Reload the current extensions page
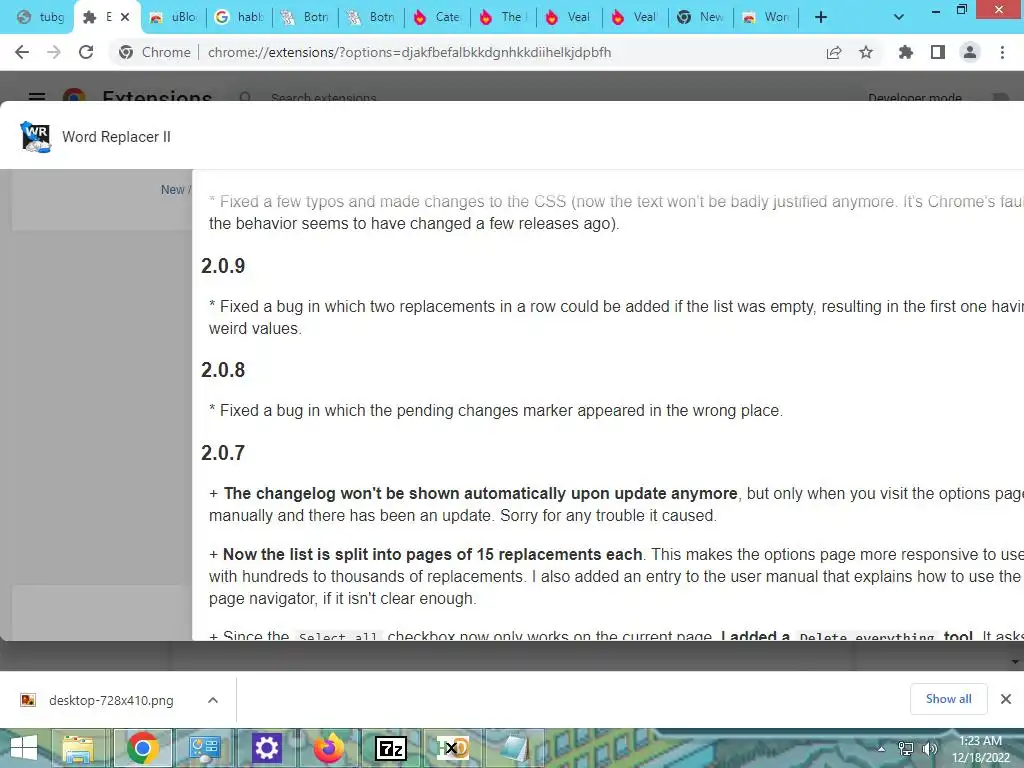Screen dimensions: 1024x768 click(x=86, y=52)
